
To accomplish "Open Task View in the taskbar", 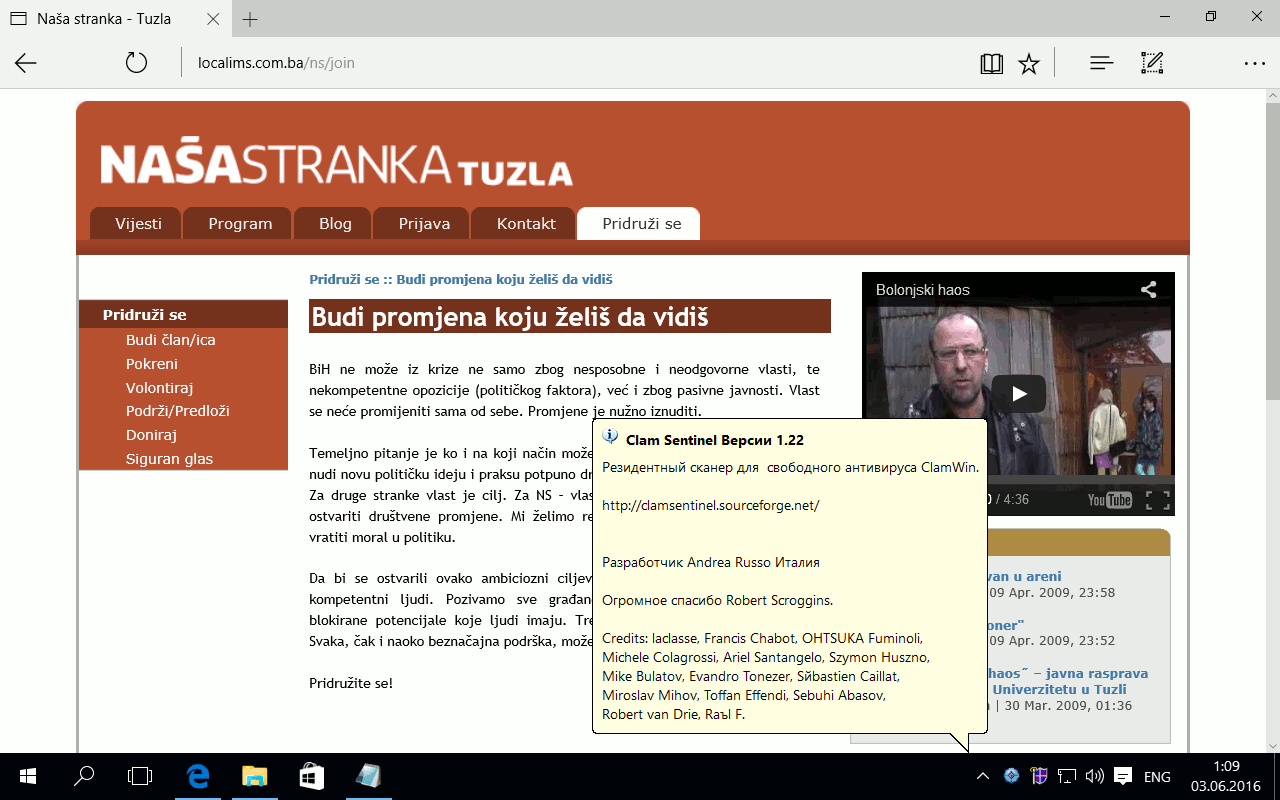I will click(x=141, y=776).
